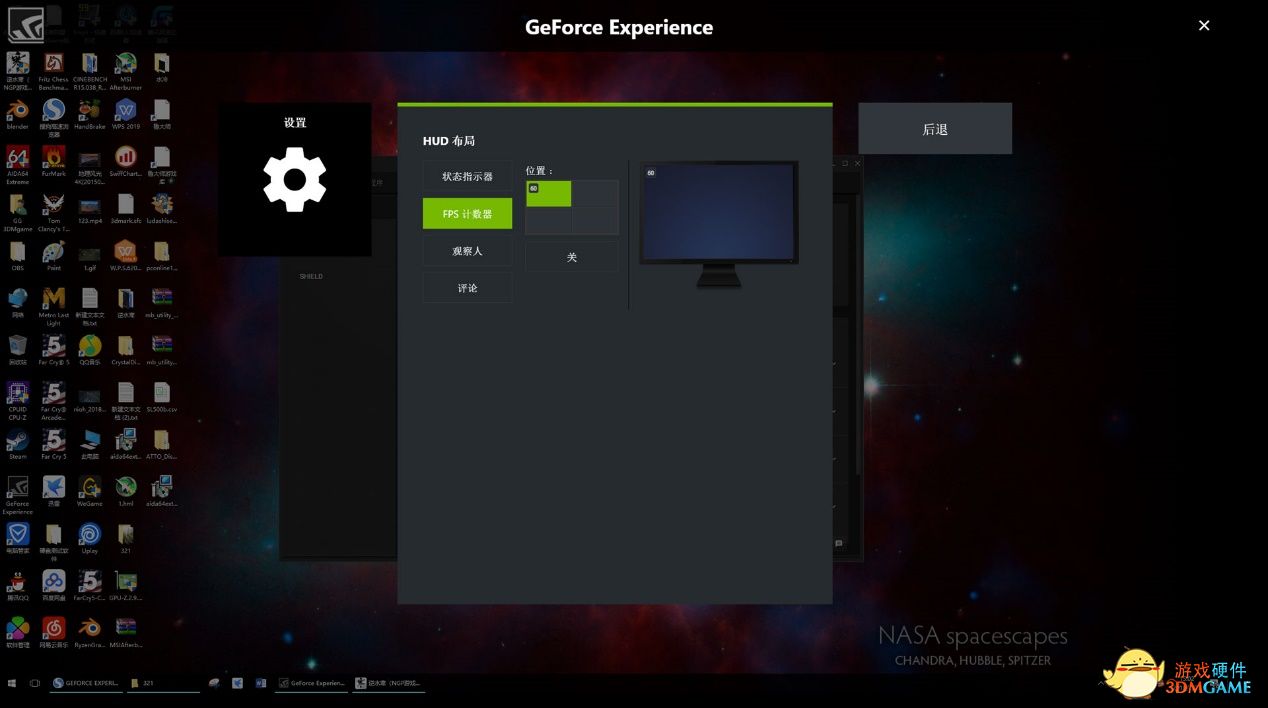The height and width of the screenshot is (708, 1268).
Task: Open Task View in the taskbar
Action: click(35, 683)
